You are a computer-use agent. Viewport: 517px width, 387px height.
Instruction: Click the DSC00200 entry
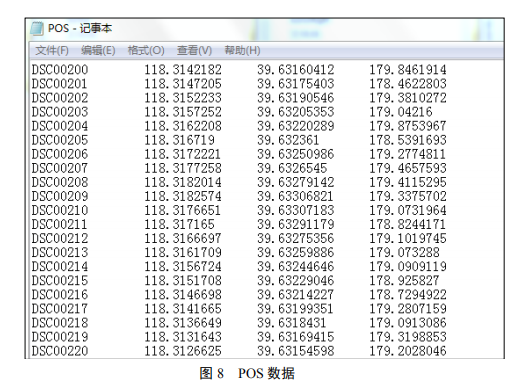[x=60, y=70]
